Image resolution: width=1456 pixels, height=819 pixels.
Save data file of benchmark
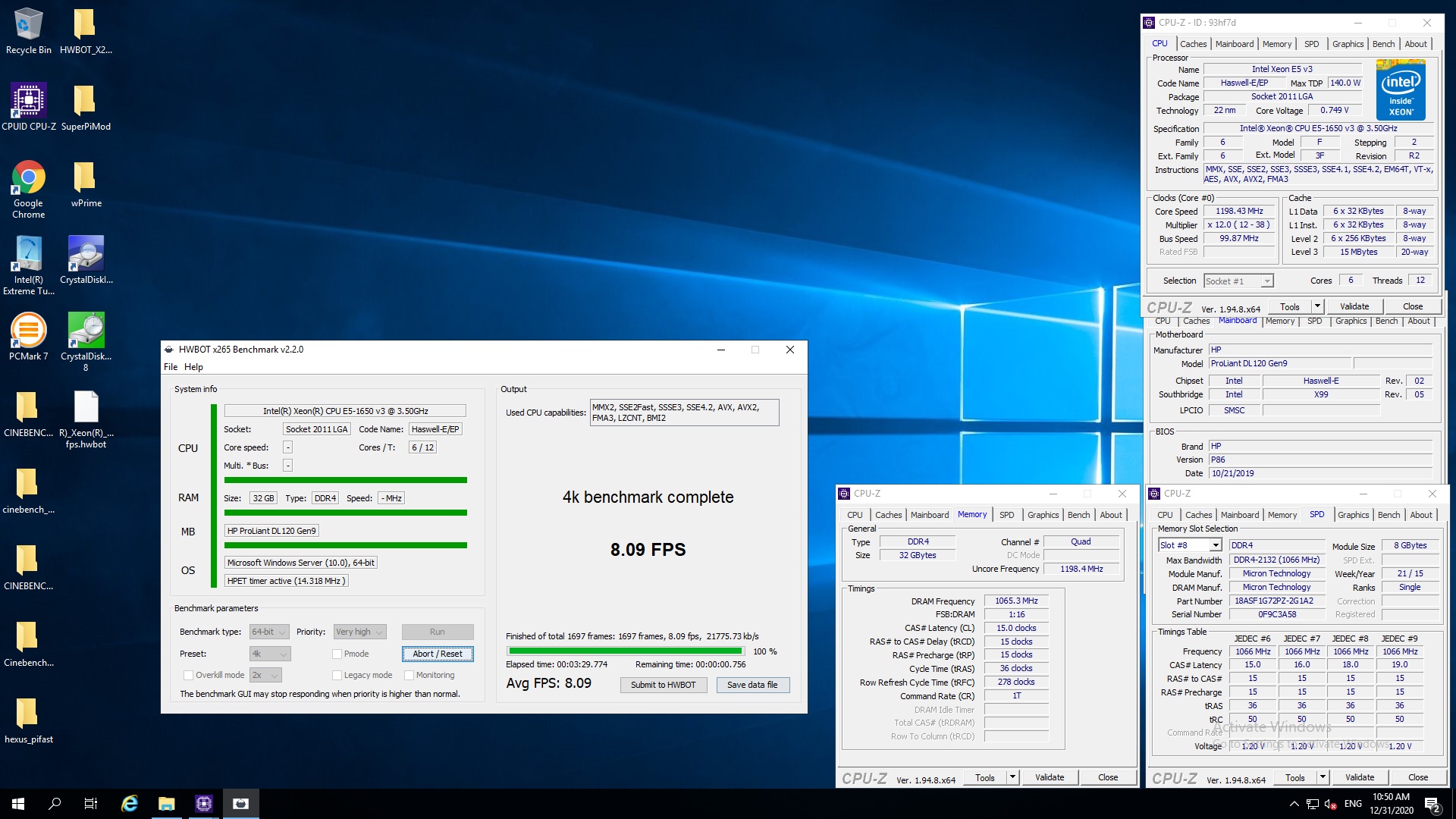coord(752,685)
